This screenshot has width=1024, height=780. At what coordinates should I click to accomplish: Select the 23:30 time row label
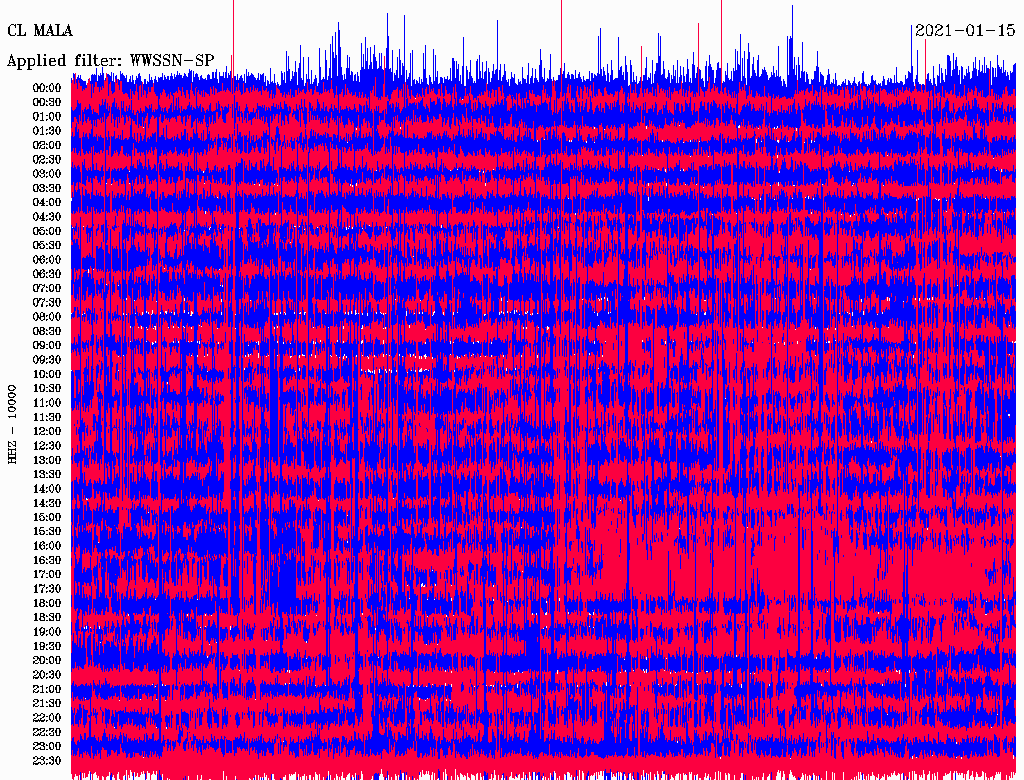coord(47,761)
